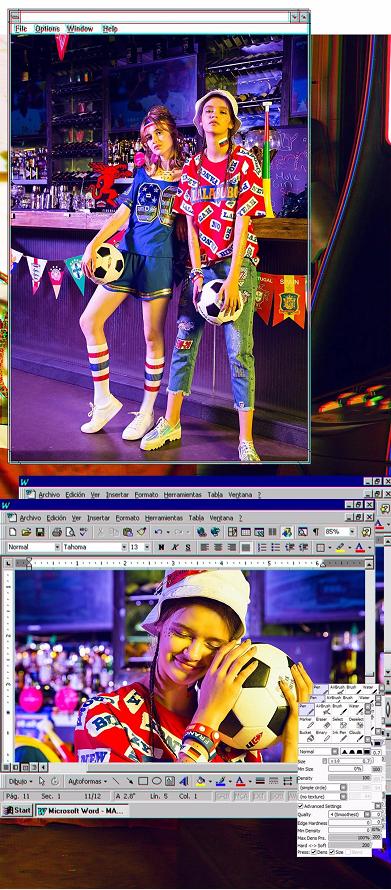This screenshot has width=391, height=890.
Task: Click the Numbered list icon
Action: coord(262,548)
